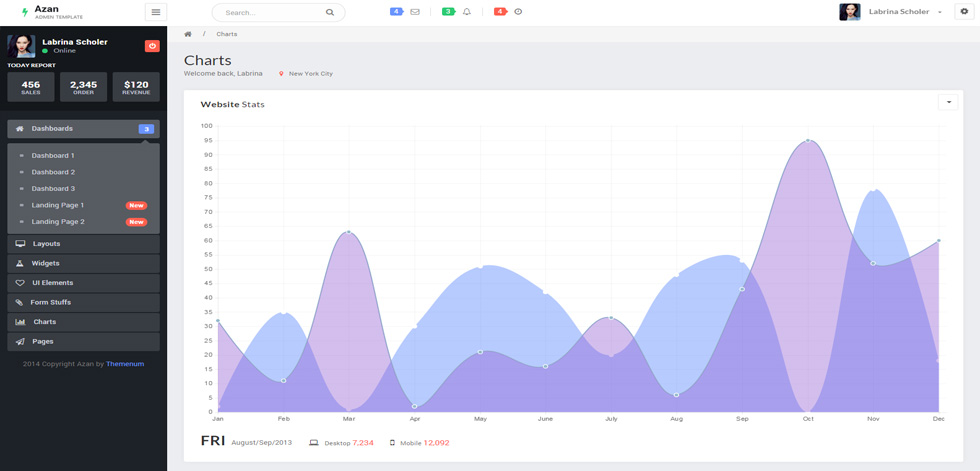Collapse the Dashboards menu

pos(83,129)
